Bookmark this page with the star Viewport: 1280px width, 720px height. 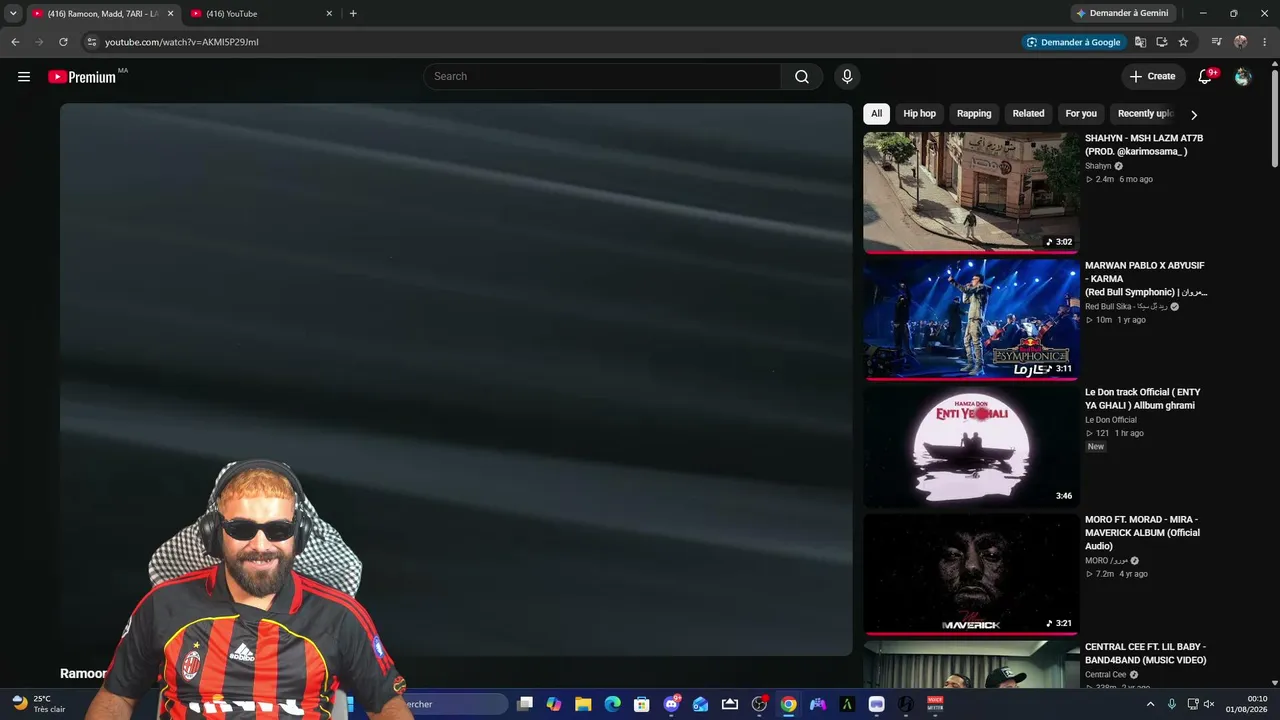click(x=1184, y=42)
